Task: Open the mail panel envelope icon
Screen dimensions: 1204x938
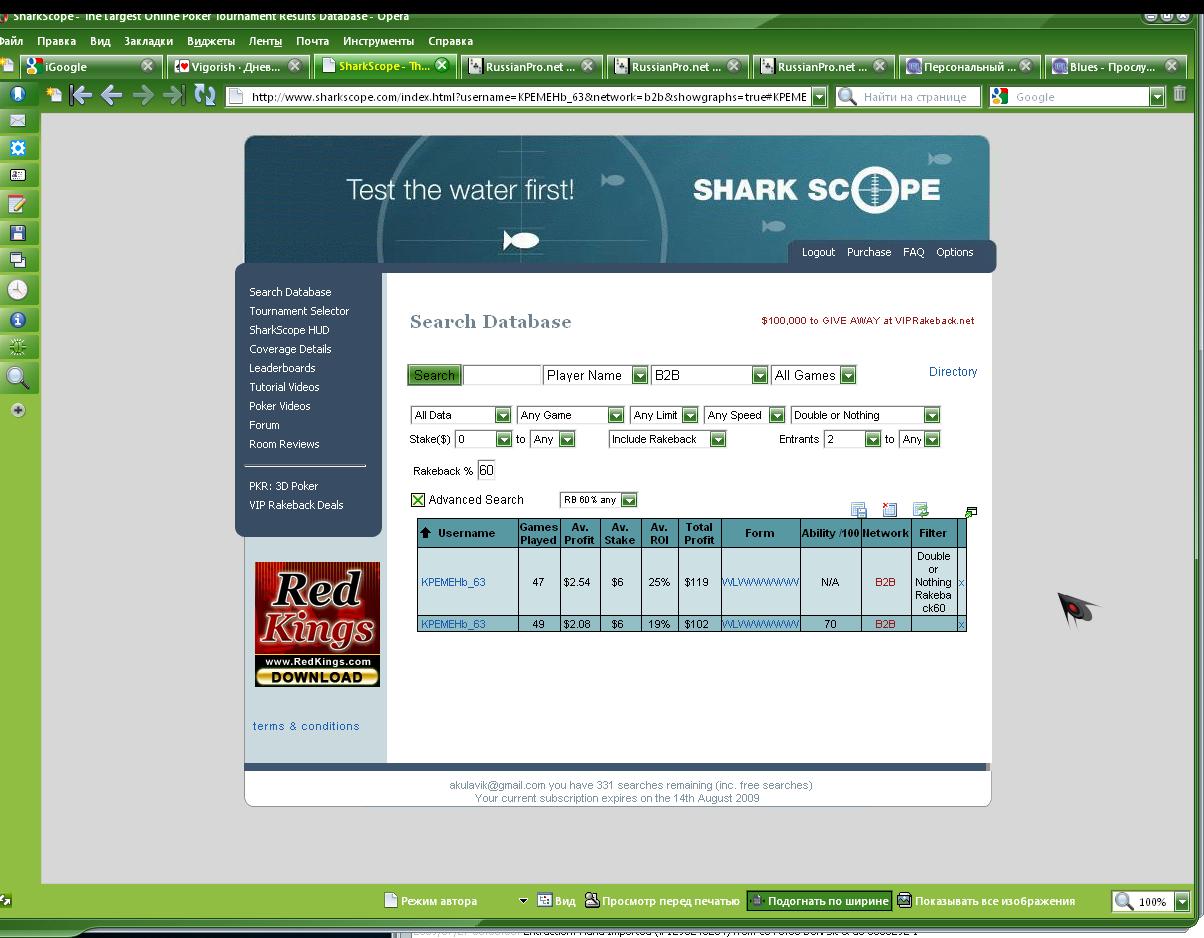Action: coord(17,120)
